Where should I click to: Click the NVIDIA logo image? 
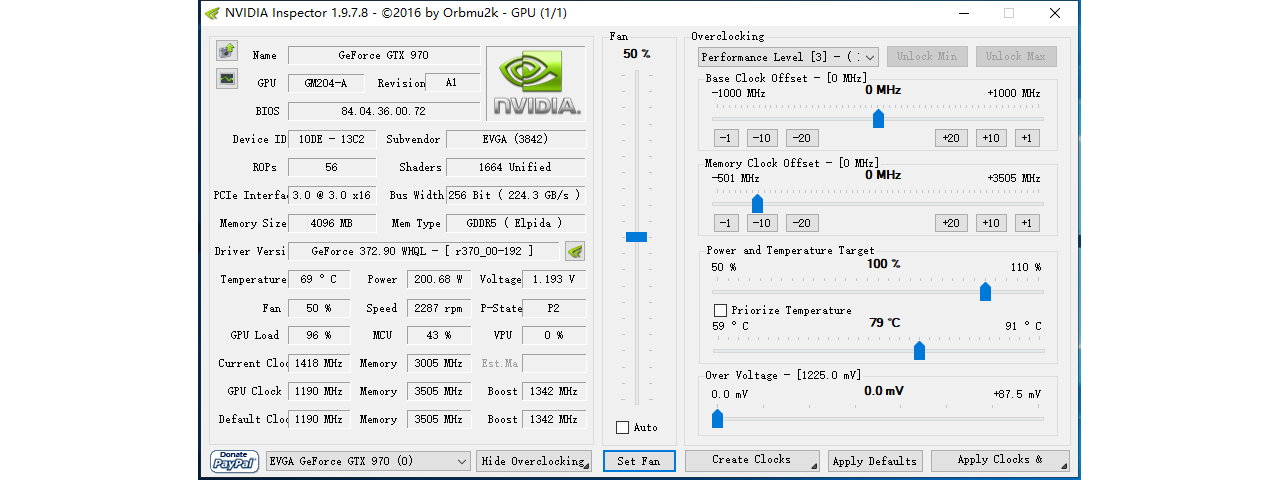537,83
